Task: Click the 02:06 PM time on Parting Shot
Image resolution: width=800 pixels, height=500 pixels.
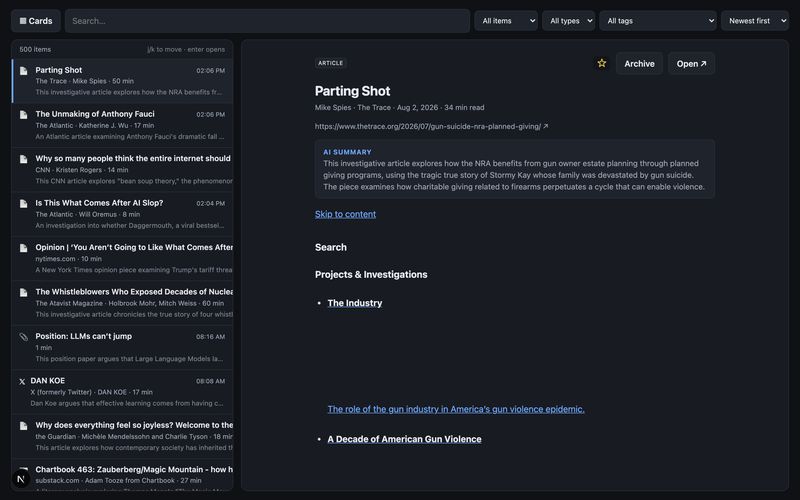Action: coord(211,70)
